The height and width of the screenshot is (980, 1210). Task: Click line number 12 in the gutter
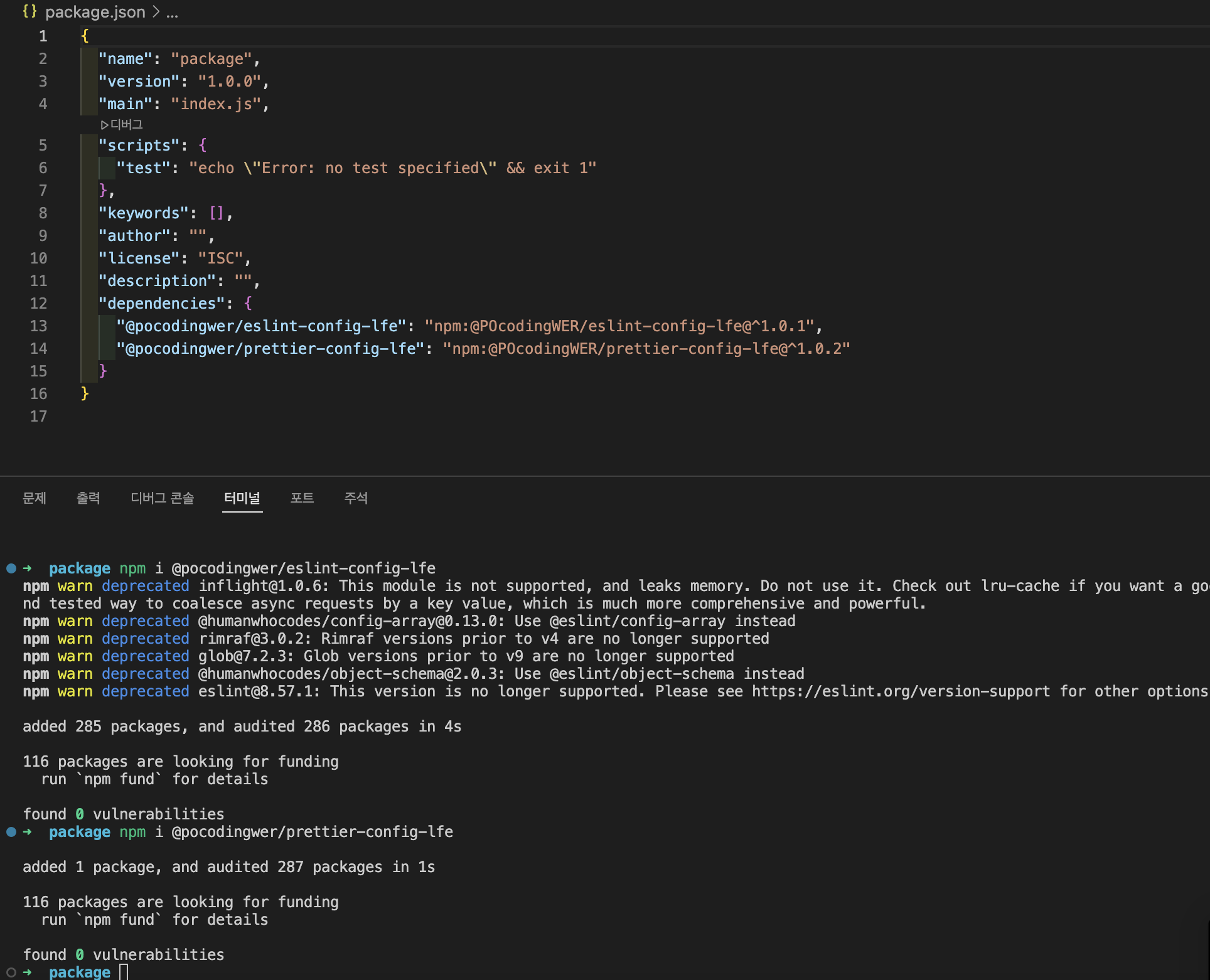(x=38, y=304)
